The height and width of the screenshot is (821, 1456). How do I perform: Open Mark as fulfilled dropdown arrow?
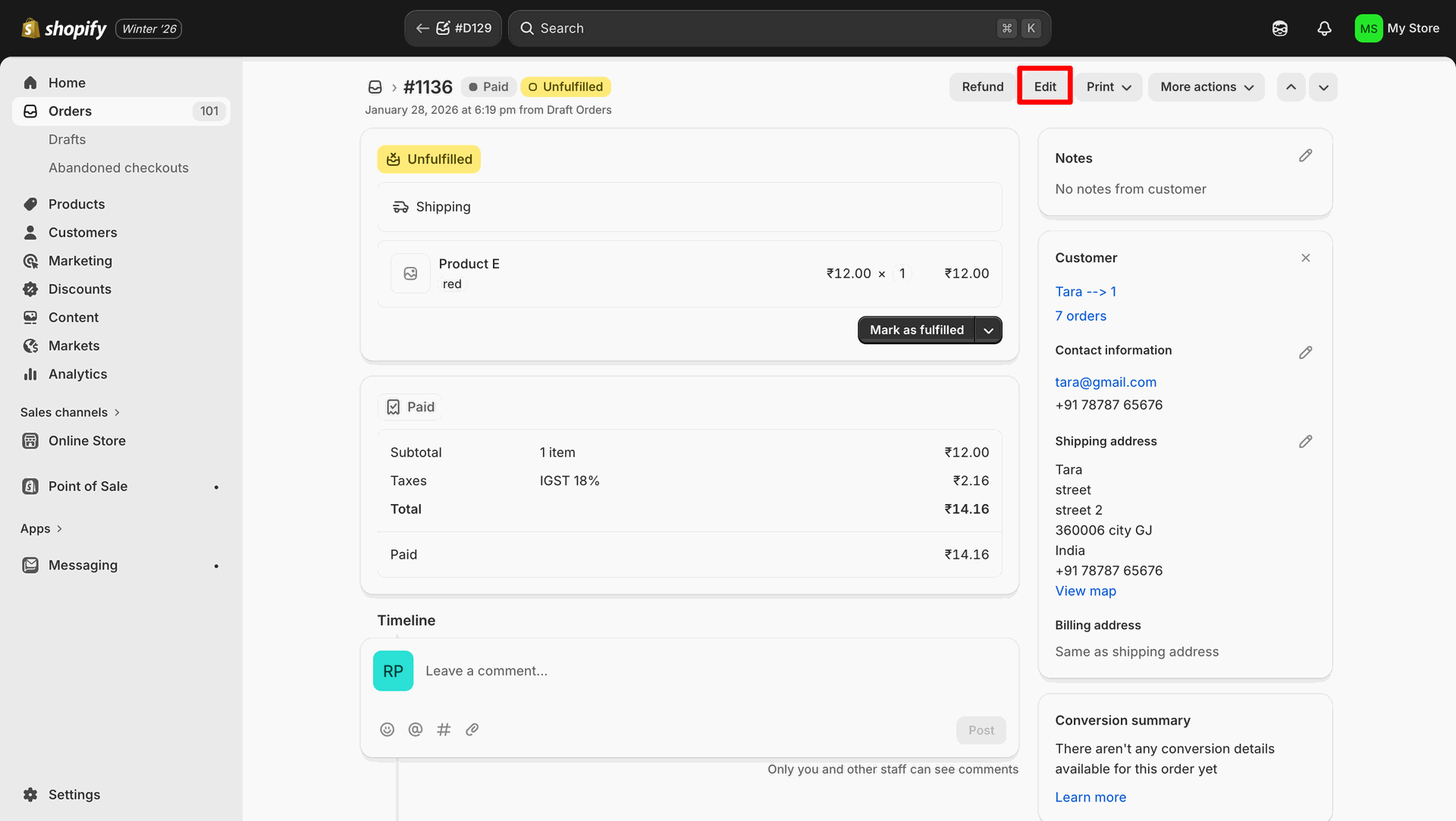(x=988, y=331)
